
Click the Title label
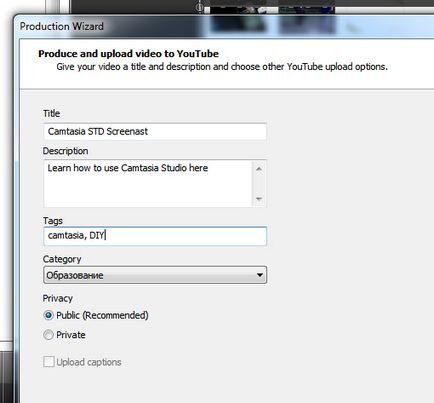tap(51, 113)
